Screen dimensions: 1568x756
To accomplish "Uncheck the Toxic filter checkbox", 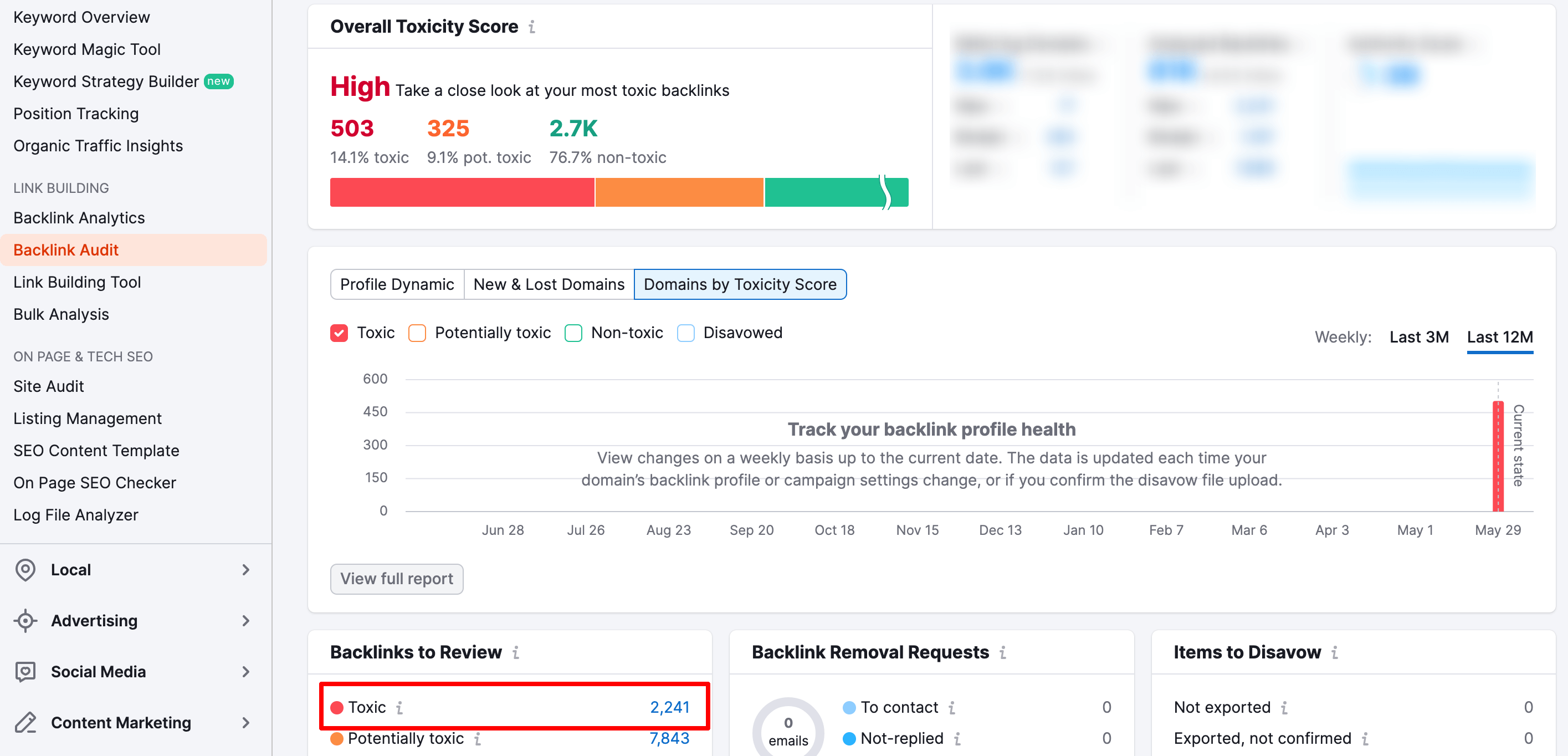I will (339, 333).
